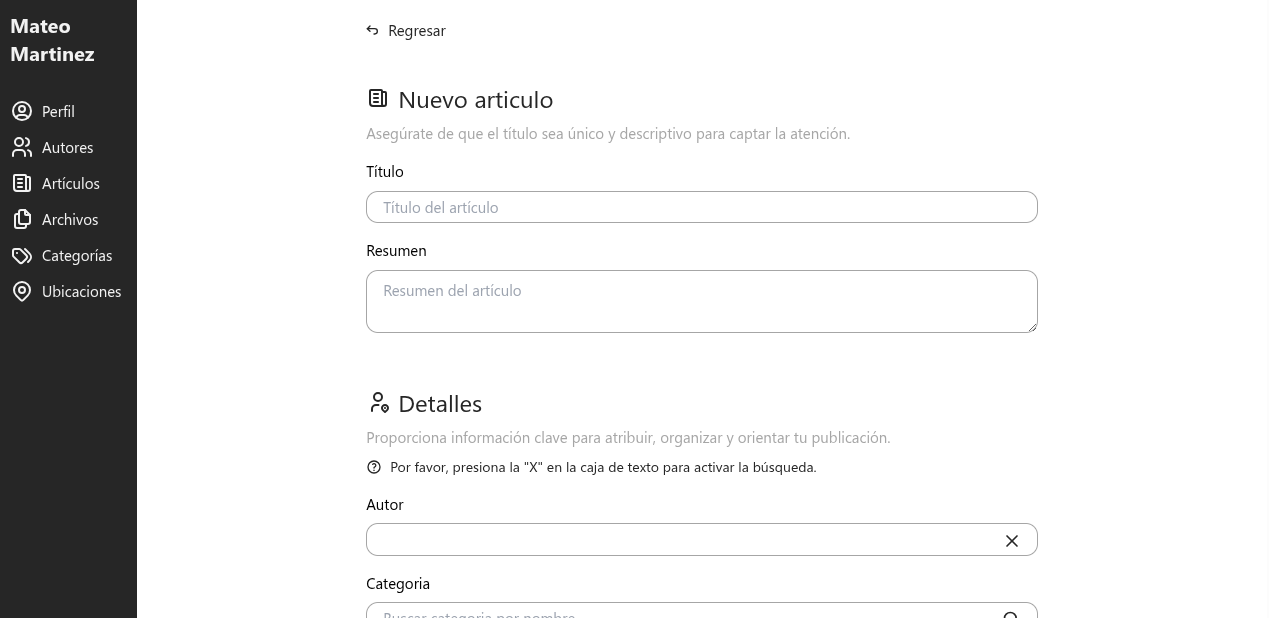Screen dimensions: 1269x618
Task: Navigate to Archivos in sidebar
Action: (70, 220)
